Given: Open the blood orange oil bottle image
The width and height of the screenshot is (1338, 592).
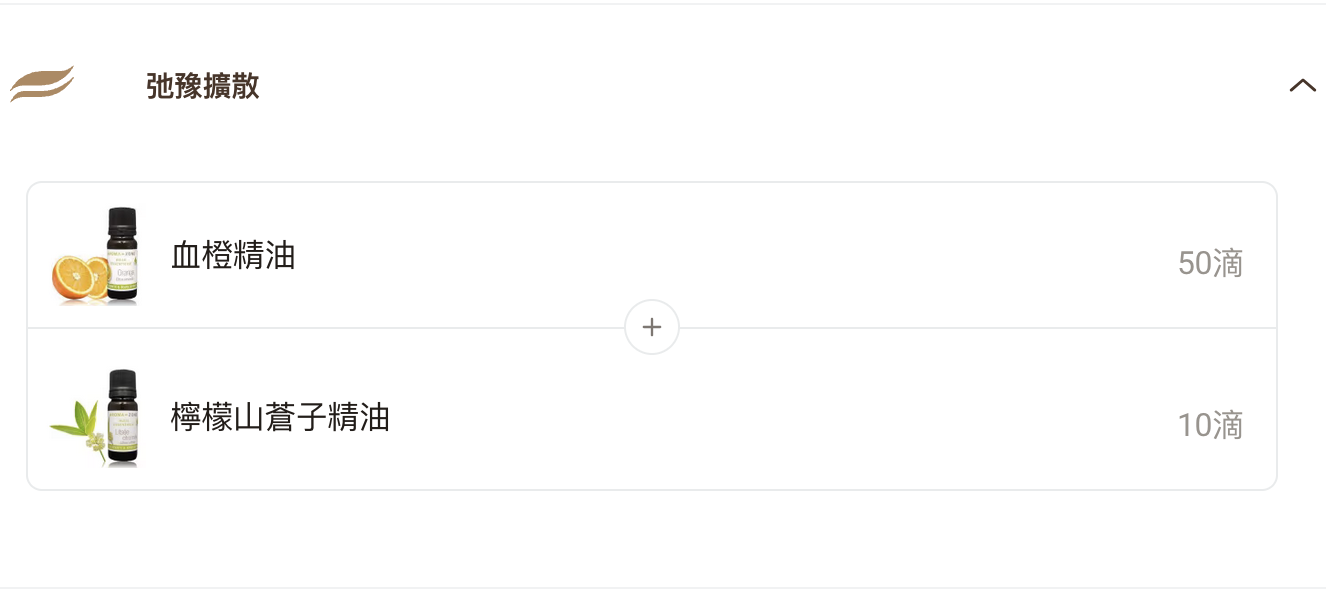Looking at the screenshot, I should pyautogui.click(x=122, y=255).
